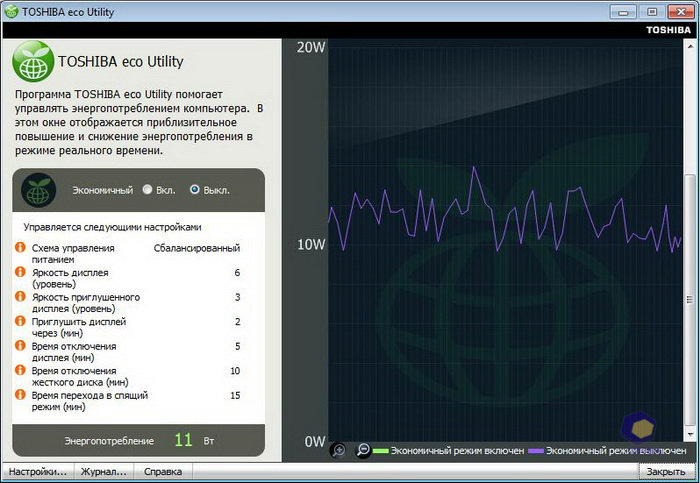Click the large green eco Utility logo

point(33,62)
